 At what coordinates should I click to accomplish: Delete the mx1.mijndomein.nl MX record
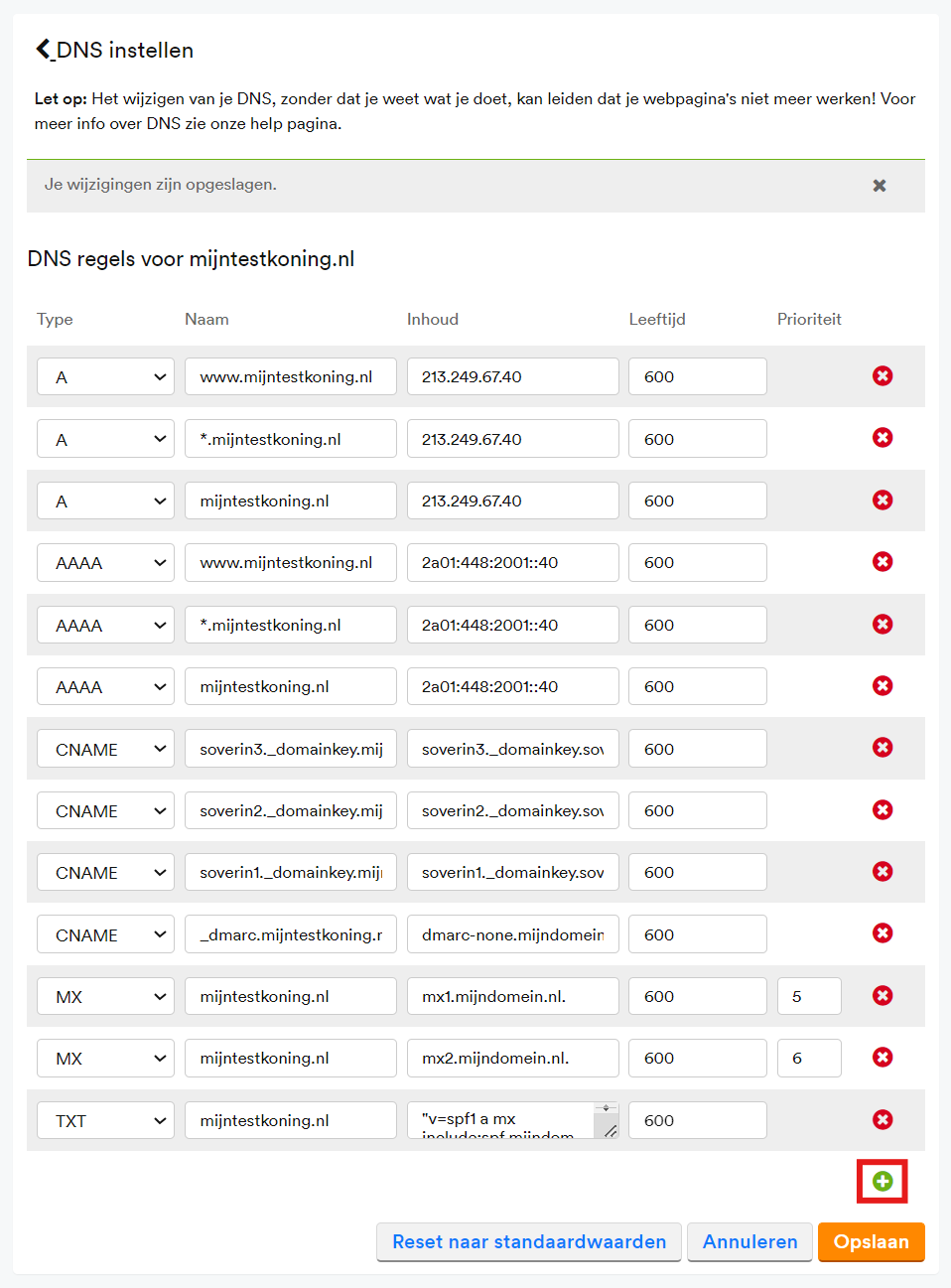click(882, 996)
